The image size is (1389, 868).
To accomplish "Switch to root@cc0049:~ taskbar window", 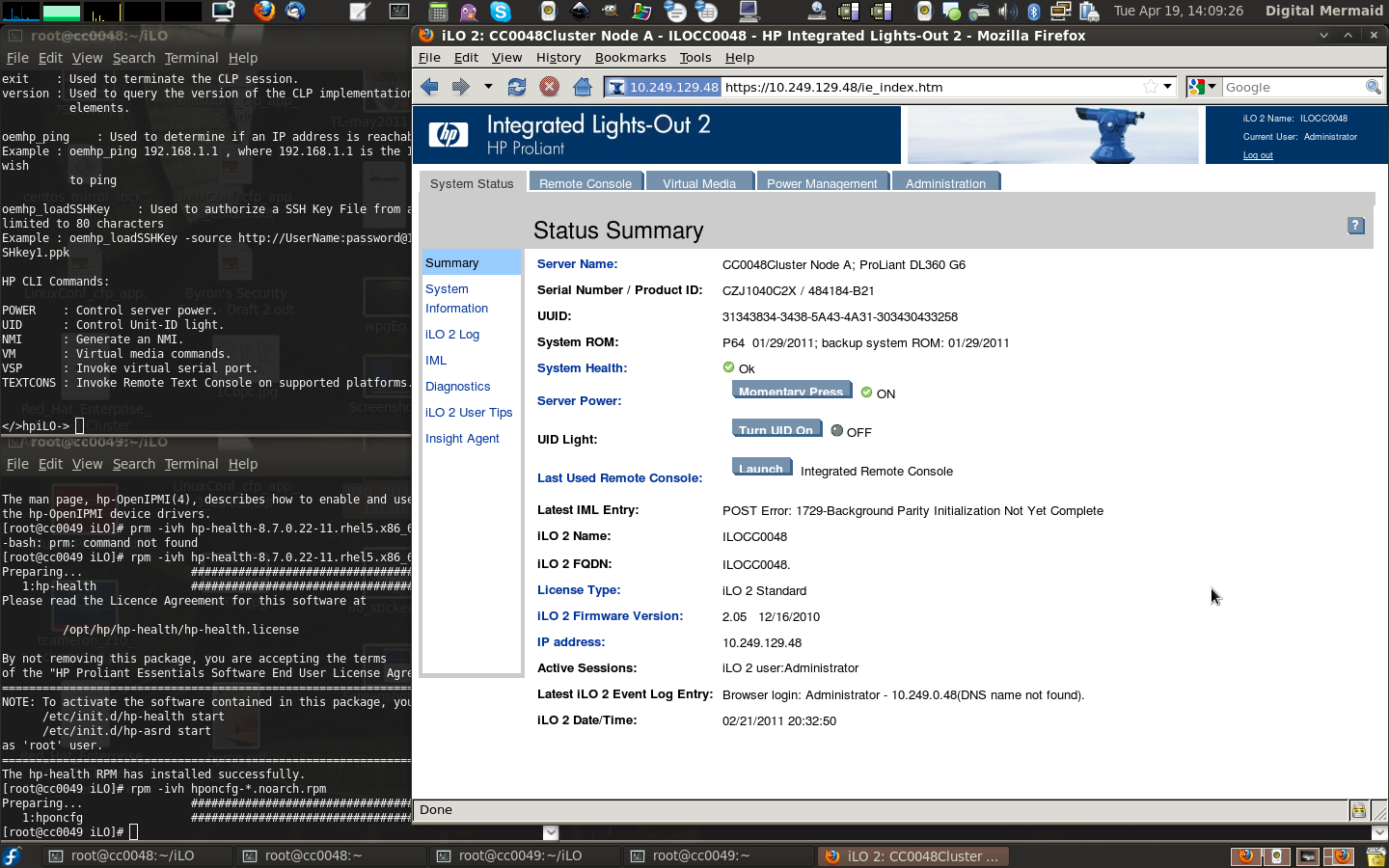I will (717, 855).
